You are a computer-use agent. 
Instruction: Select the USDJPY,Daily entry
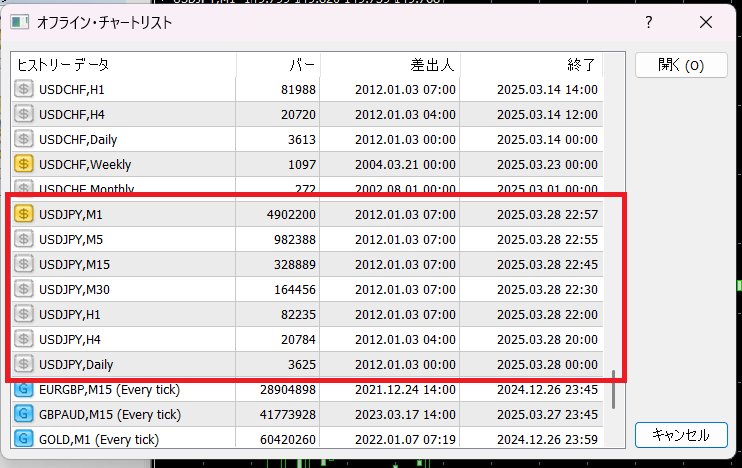(x=308, y=364)
